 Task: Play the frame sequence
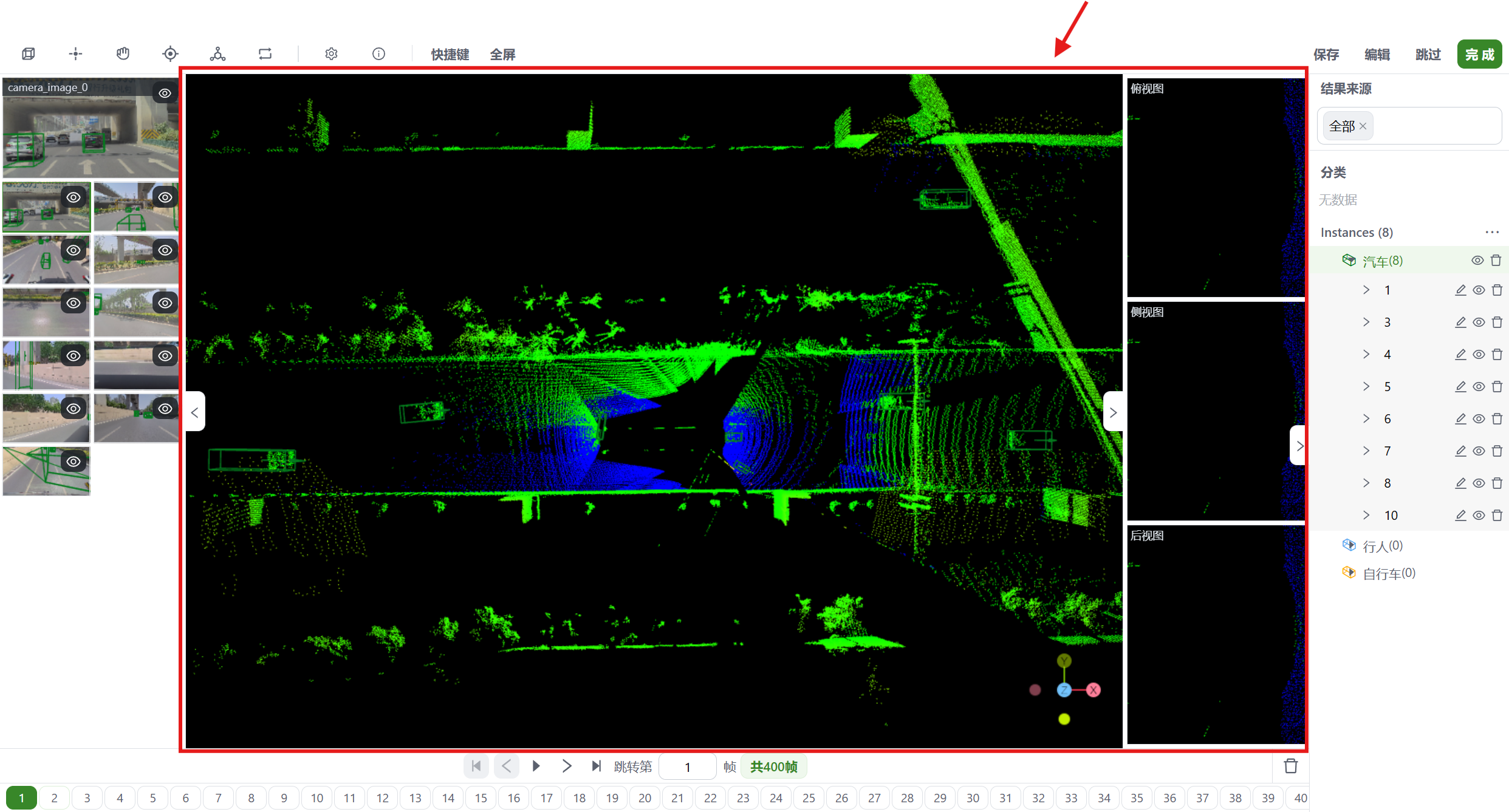[536, 766]
